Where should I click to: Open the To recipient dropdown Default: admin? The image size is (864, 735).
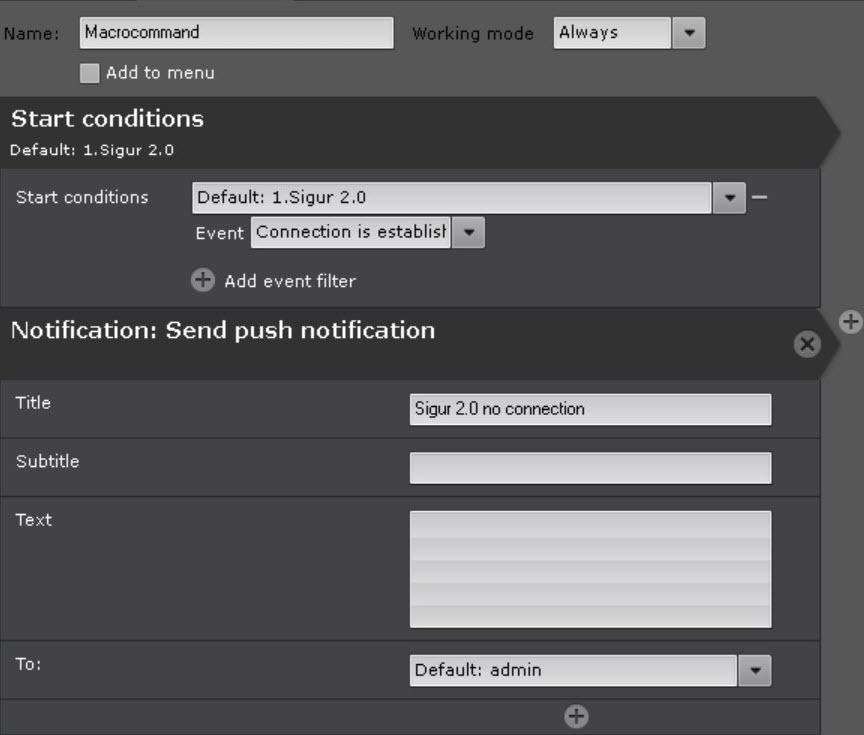click(x=574, y=670)
